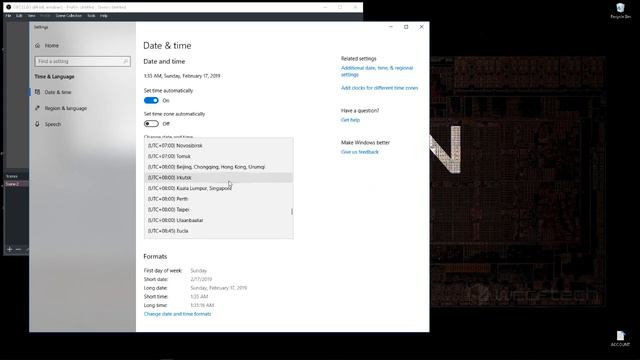Open OBS Profile menu
The image size is (640, 360).
pos(45,16)
